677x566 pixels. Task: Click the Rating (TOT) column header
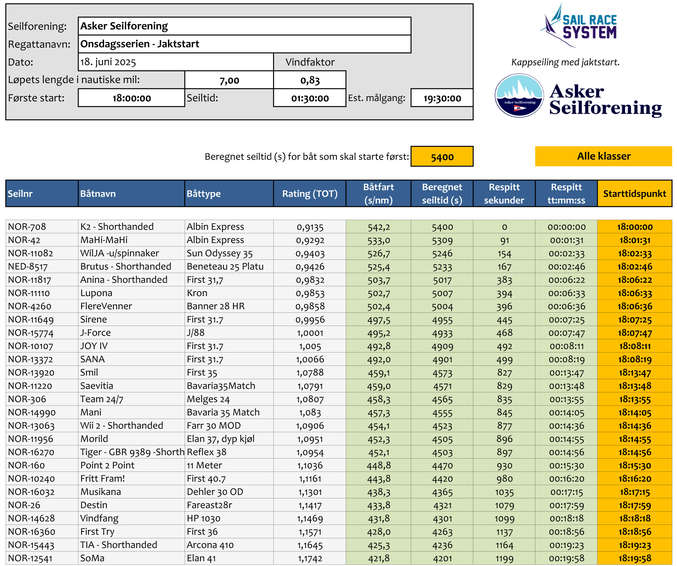point(310,193)
